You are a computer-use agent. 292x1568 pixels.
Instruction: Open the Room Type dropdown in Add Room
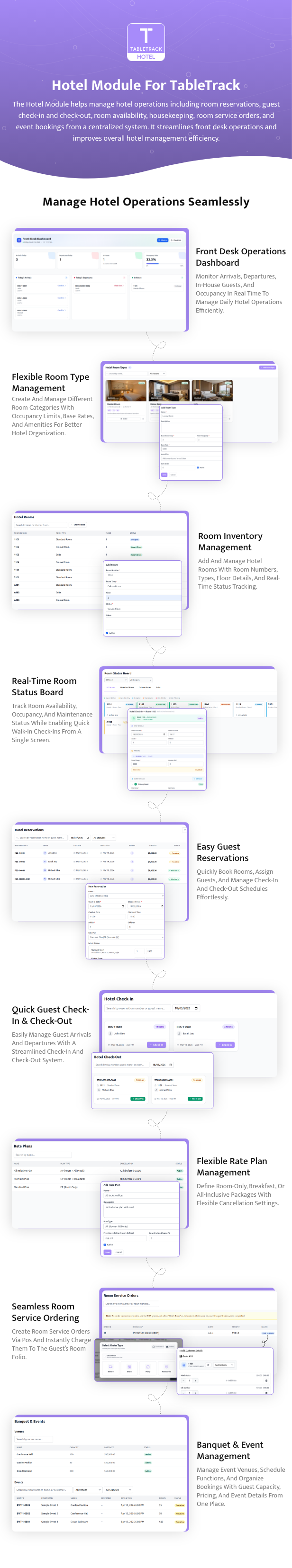click(143, 586)
